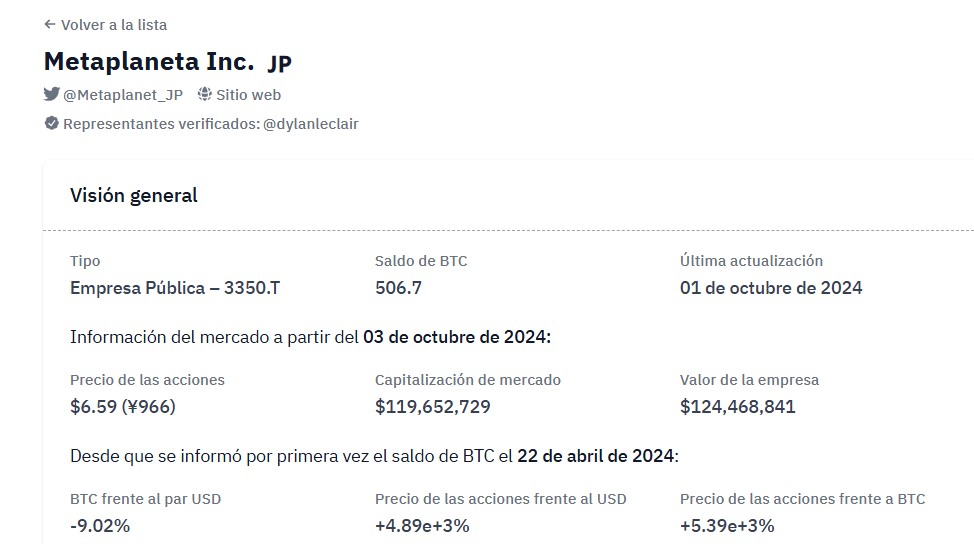The height and width of the screenshot is (544, 974).
Task: Click the +5.39e+3% stock versus BTC value
Action: click(727, 526)
